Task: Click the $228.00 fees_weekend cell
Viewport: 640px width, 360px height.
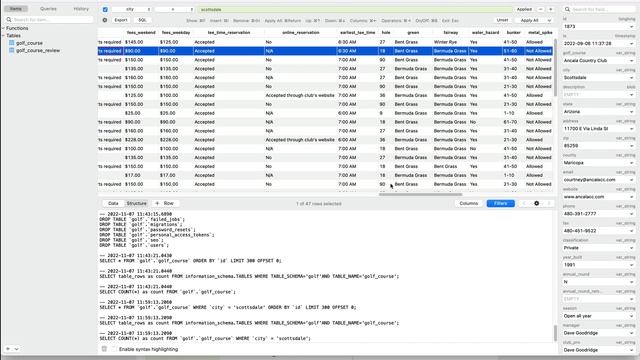Action: (x=141, y=140)
